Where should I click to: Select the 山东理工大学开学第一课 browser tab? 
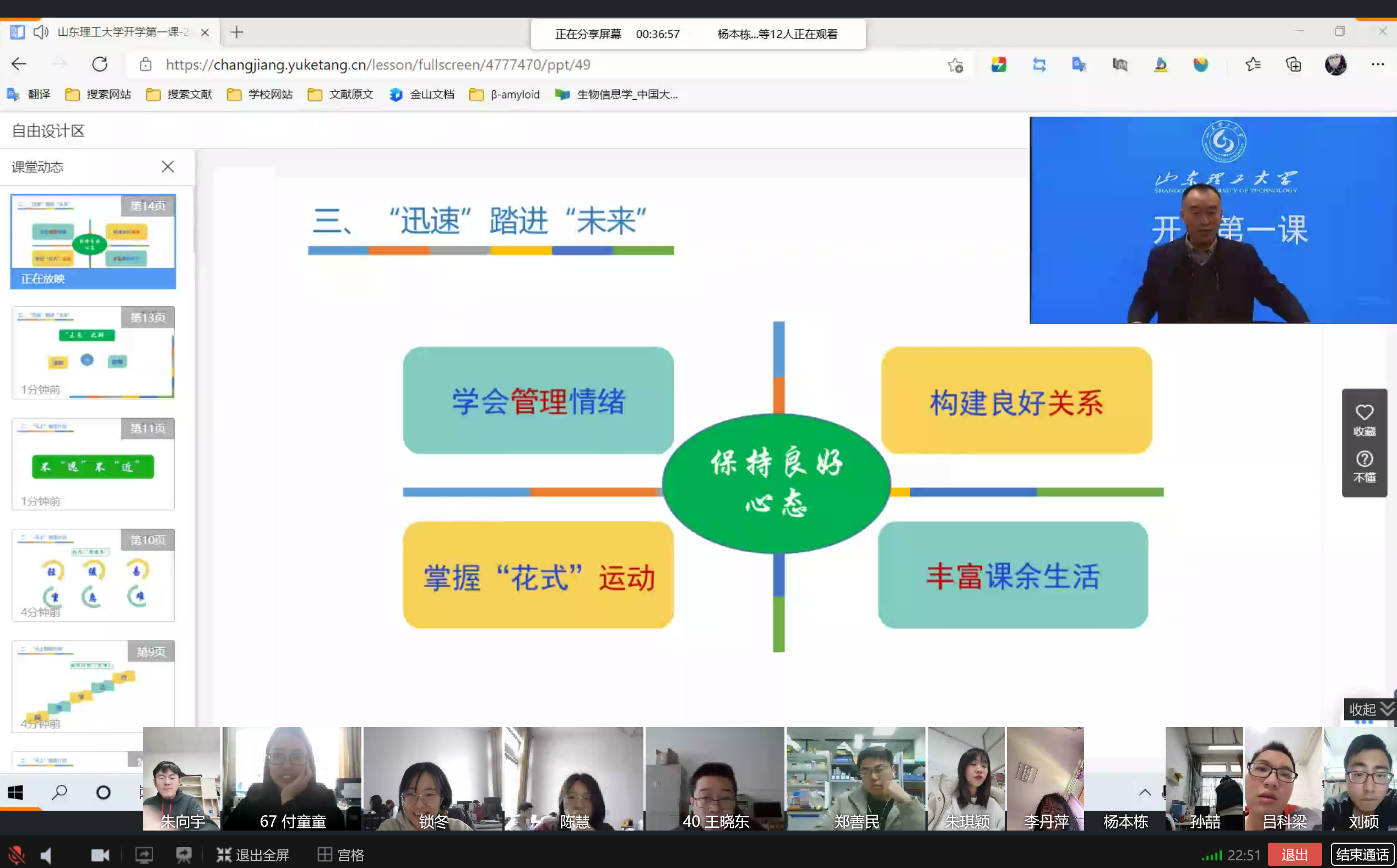click(122, 32)
